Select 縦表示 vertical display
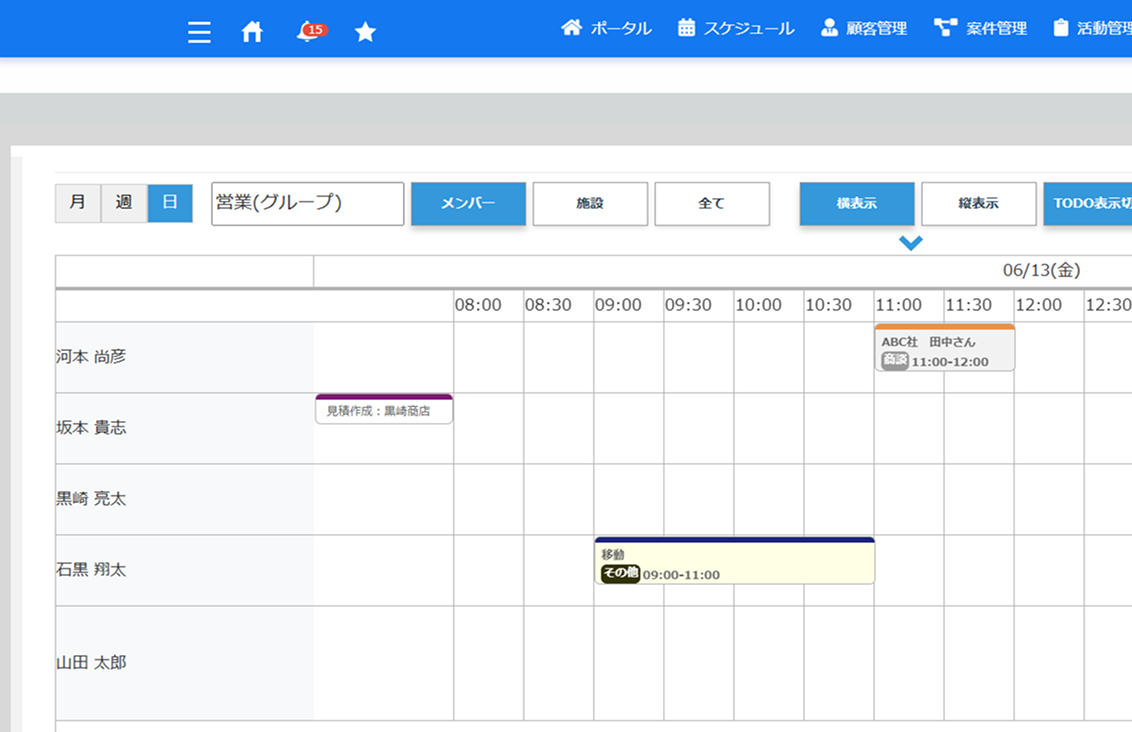Image resolution: width=1132 pixels, height=732 pixels. pyautogui.click(x=978, y=203)
